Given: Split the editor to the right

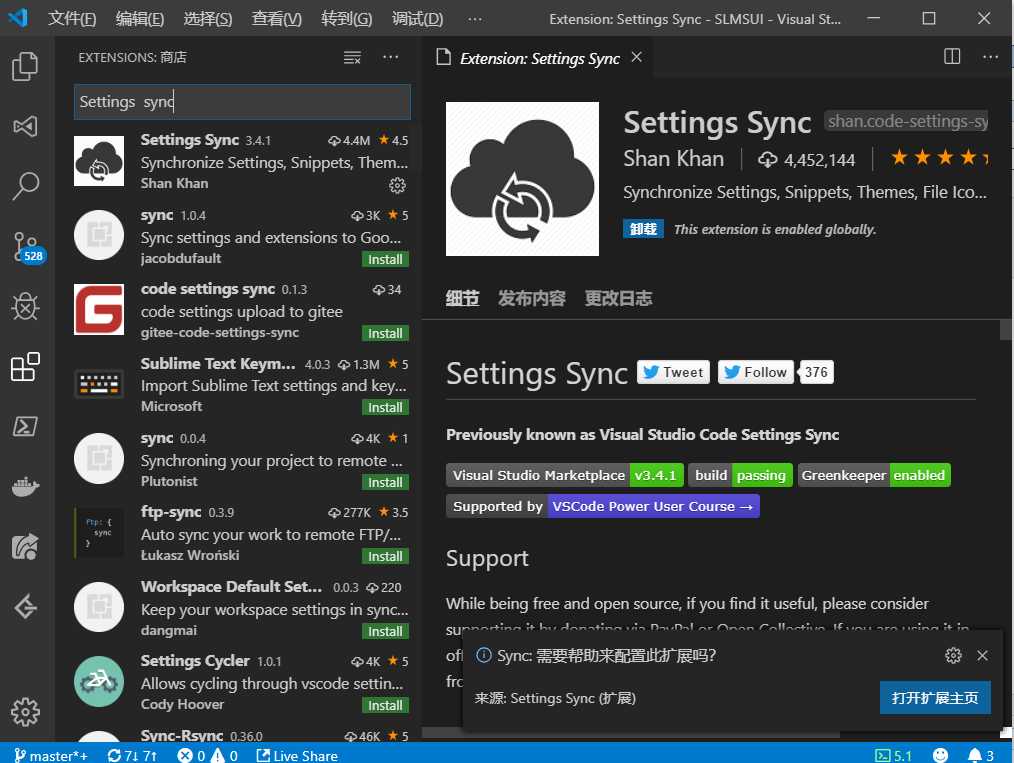Looking at the screenshot, I should point(952,57).
